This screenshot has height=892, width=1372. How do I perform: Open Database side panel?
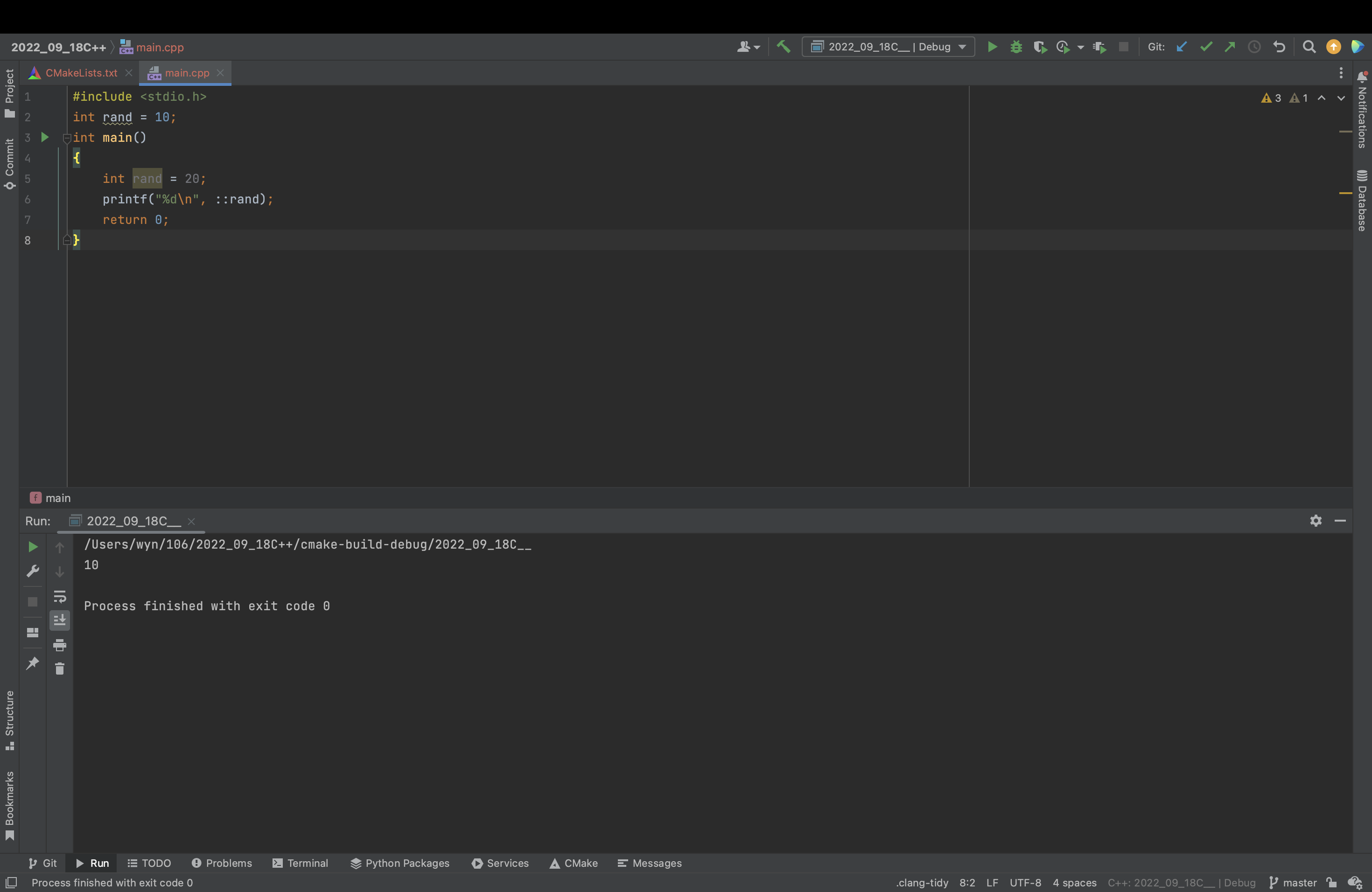point(1362,201)
